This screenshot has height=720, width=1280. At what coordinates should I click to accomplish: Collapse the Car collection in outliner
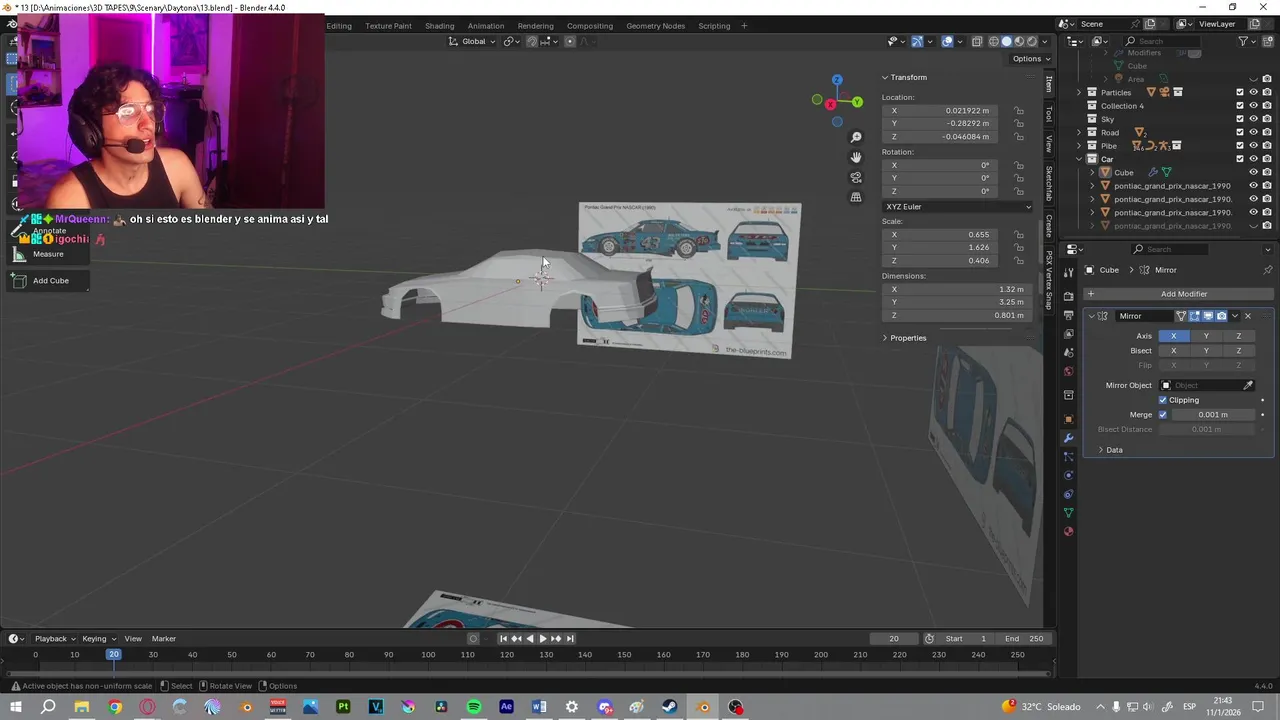click(x=1079, y=159)
